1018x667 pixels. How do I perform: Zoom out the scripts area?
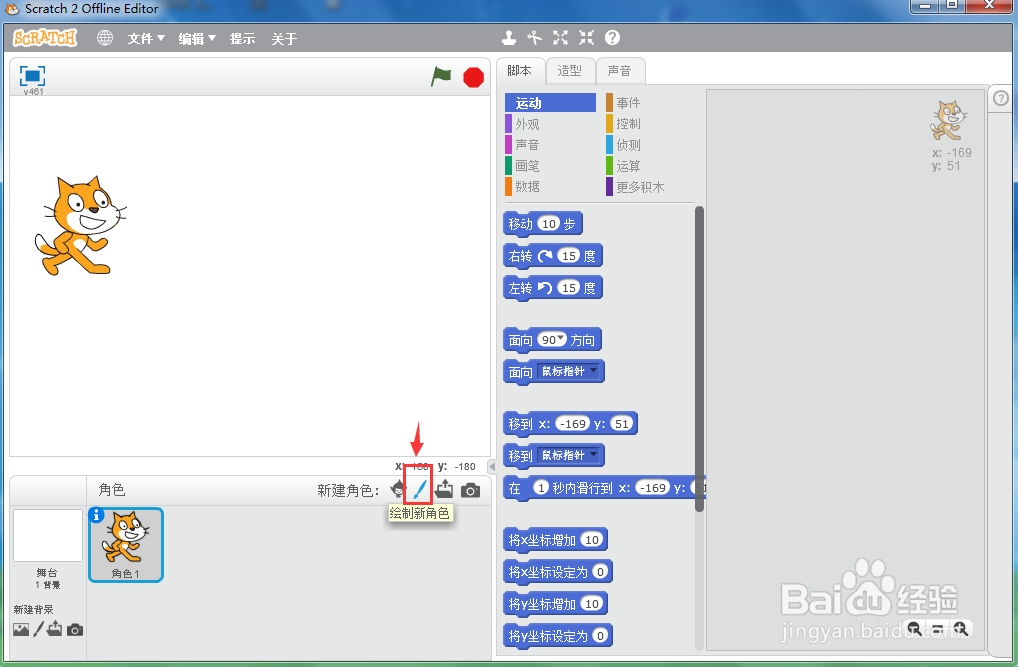tap(914, 628)
